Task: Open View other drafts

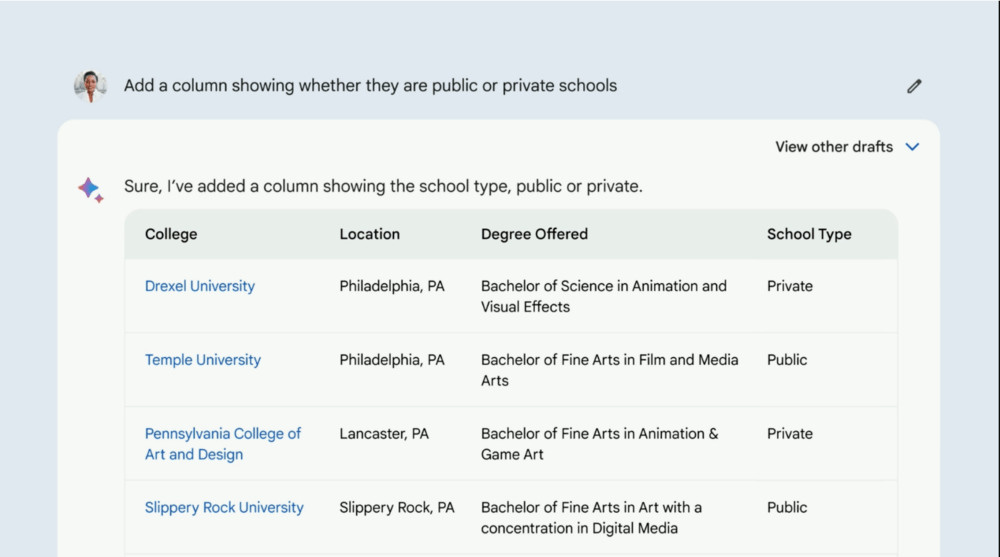Action: pyautogui.click(x=834, y=147)
